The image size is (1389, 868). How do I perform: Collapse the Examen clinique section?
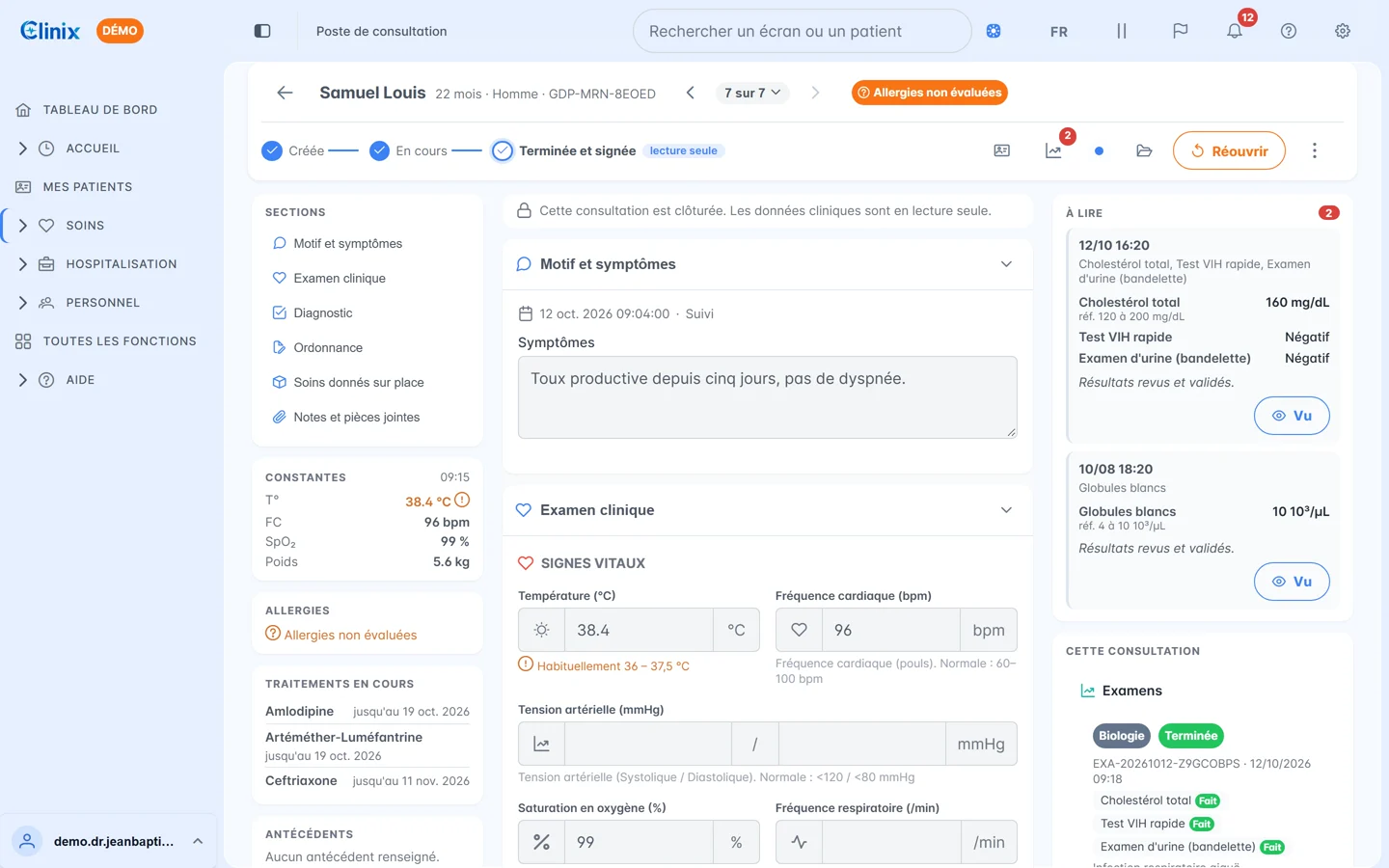click(x=1006, y=510)
